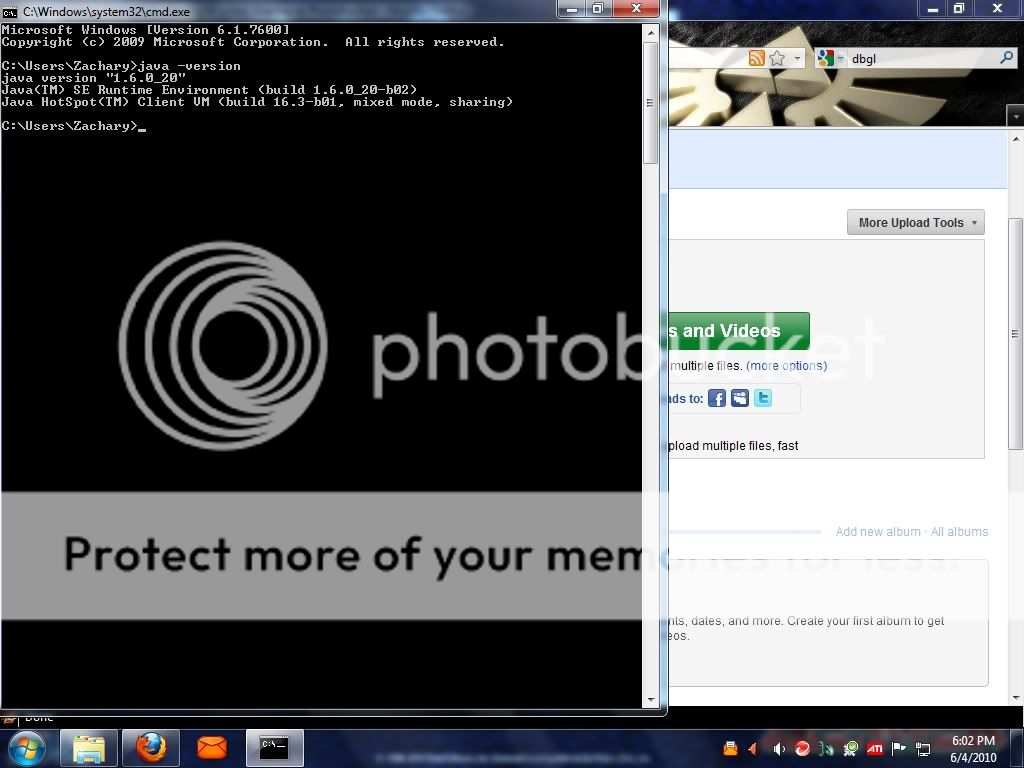Open the tab list arrow in Firefox

pos(1016,116)
